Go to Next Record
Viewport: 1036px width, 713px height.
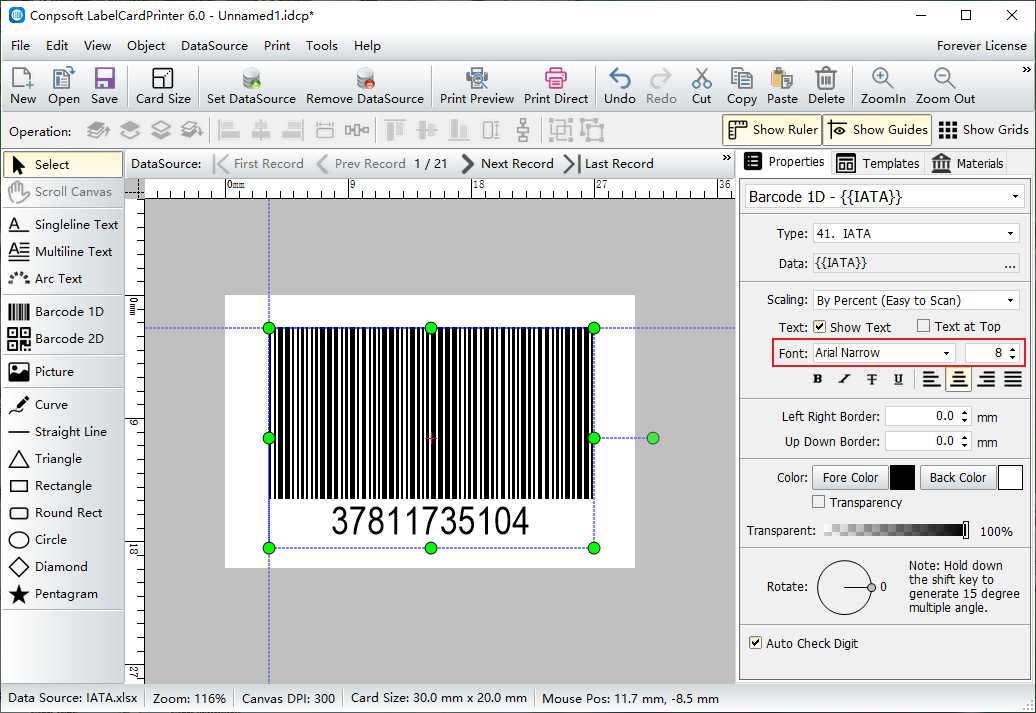[507, 163]
